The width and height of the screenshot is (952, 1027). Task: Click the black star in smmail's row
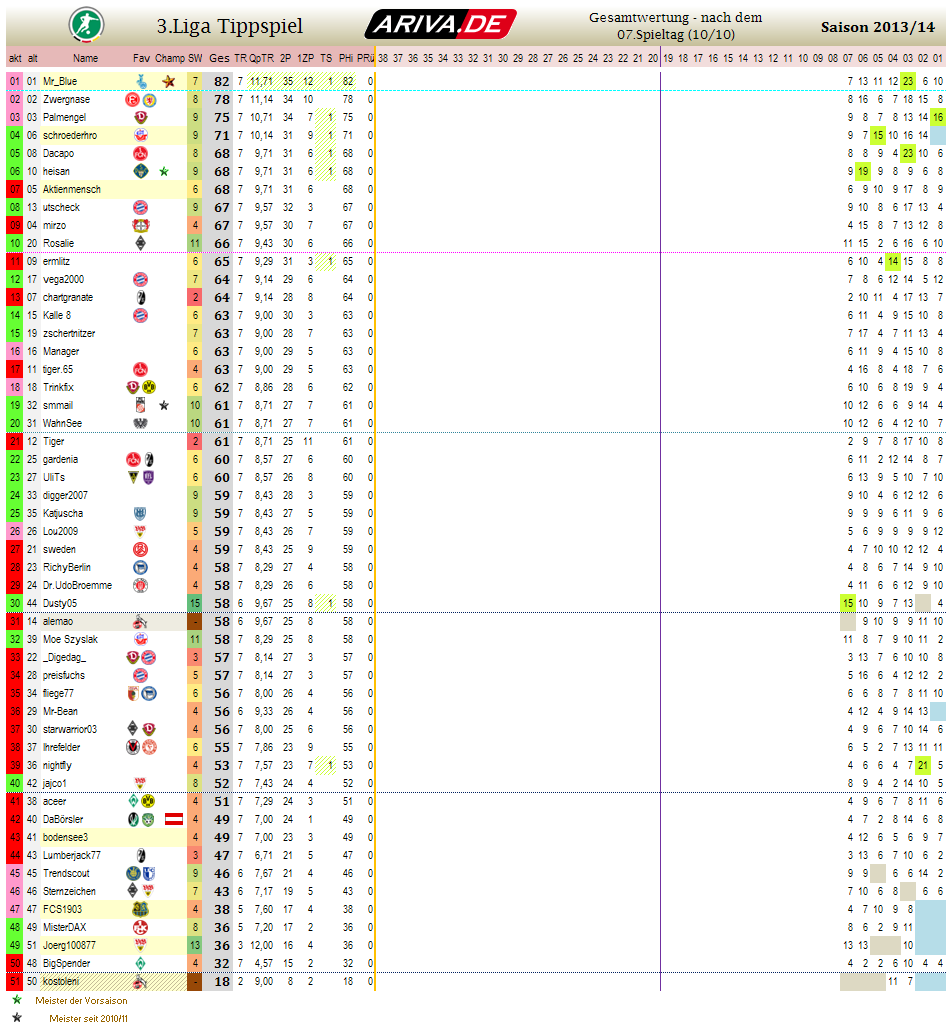pyautogui.click(x=164, y=405)
